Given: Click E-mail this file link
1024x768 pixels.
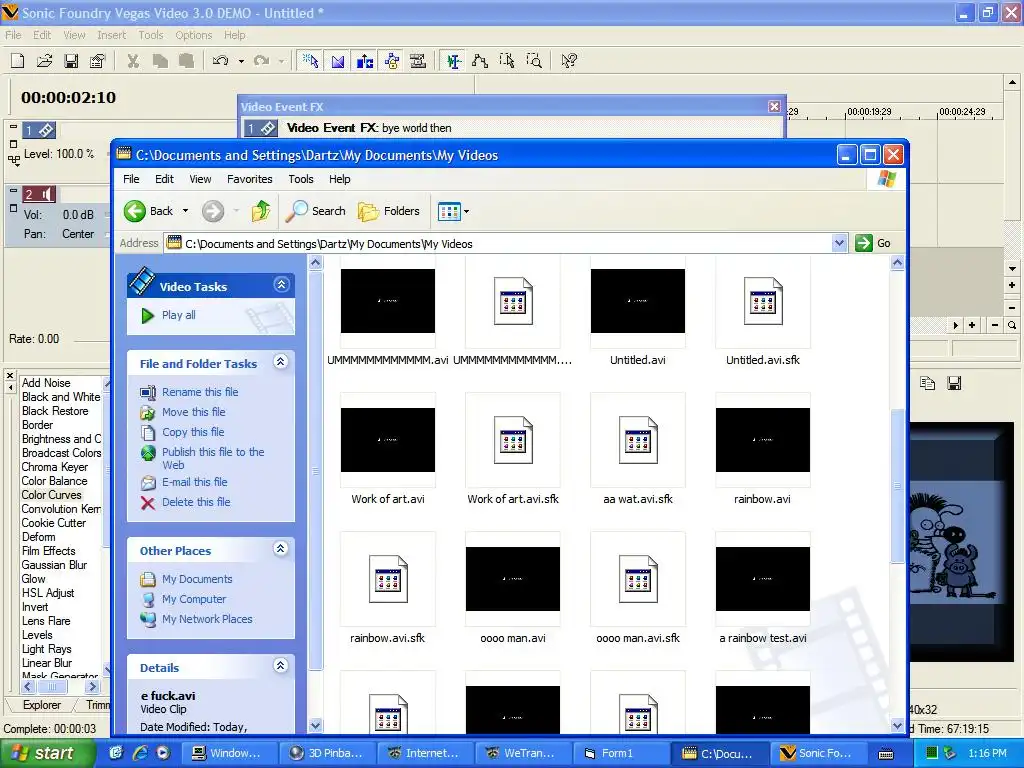Looking at the screenshot, I should (195, 482).
